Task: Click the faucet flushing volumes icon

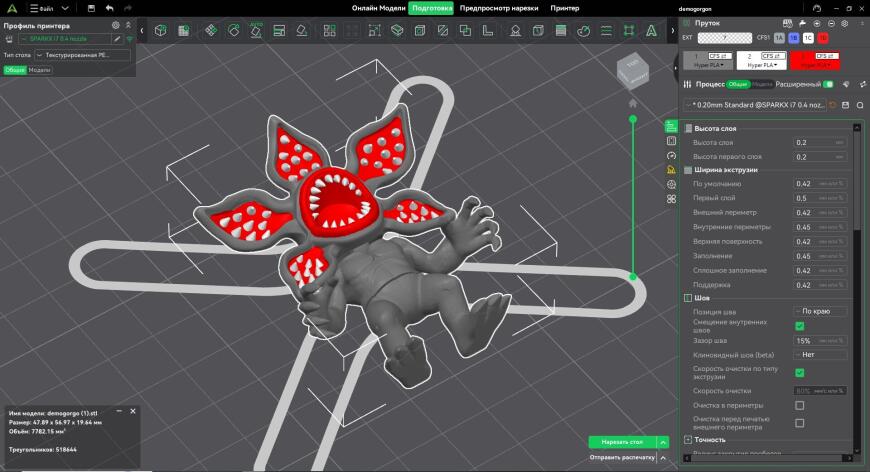Action: coord(802,23)
